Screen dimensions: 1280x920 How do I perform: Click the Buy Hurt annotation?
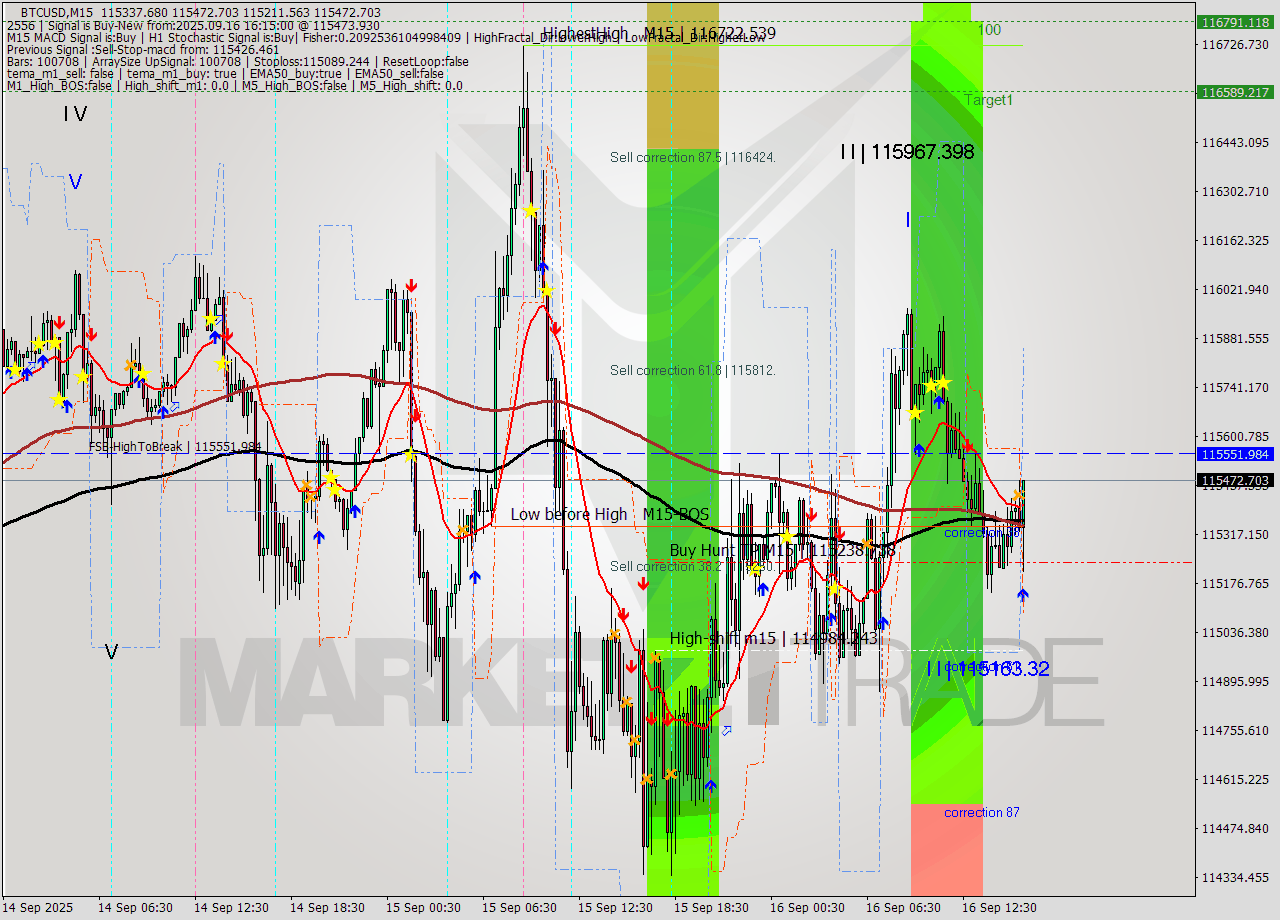(705, 548)
